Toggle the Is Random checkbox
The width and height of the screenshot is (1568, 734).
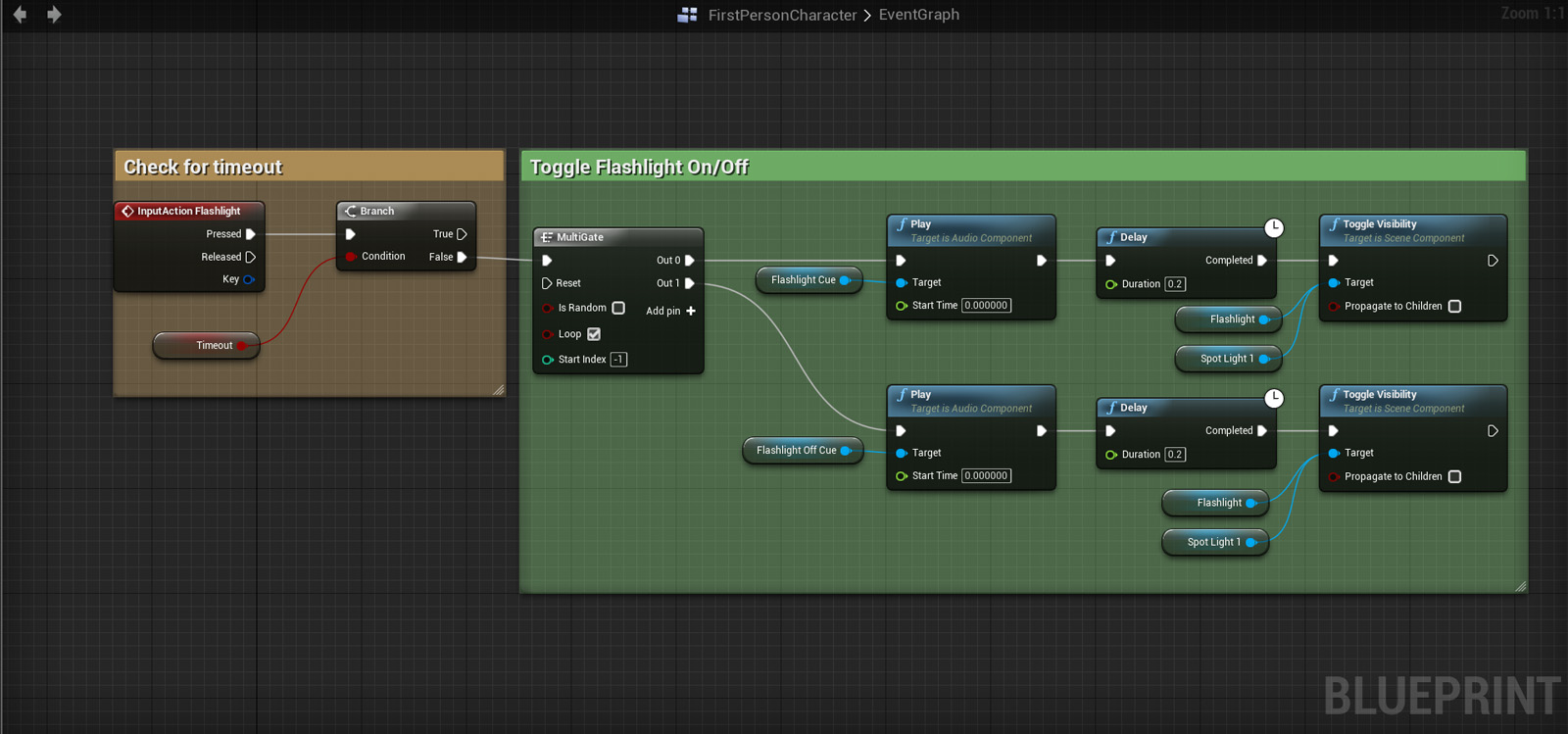click(x=618, y=308)
